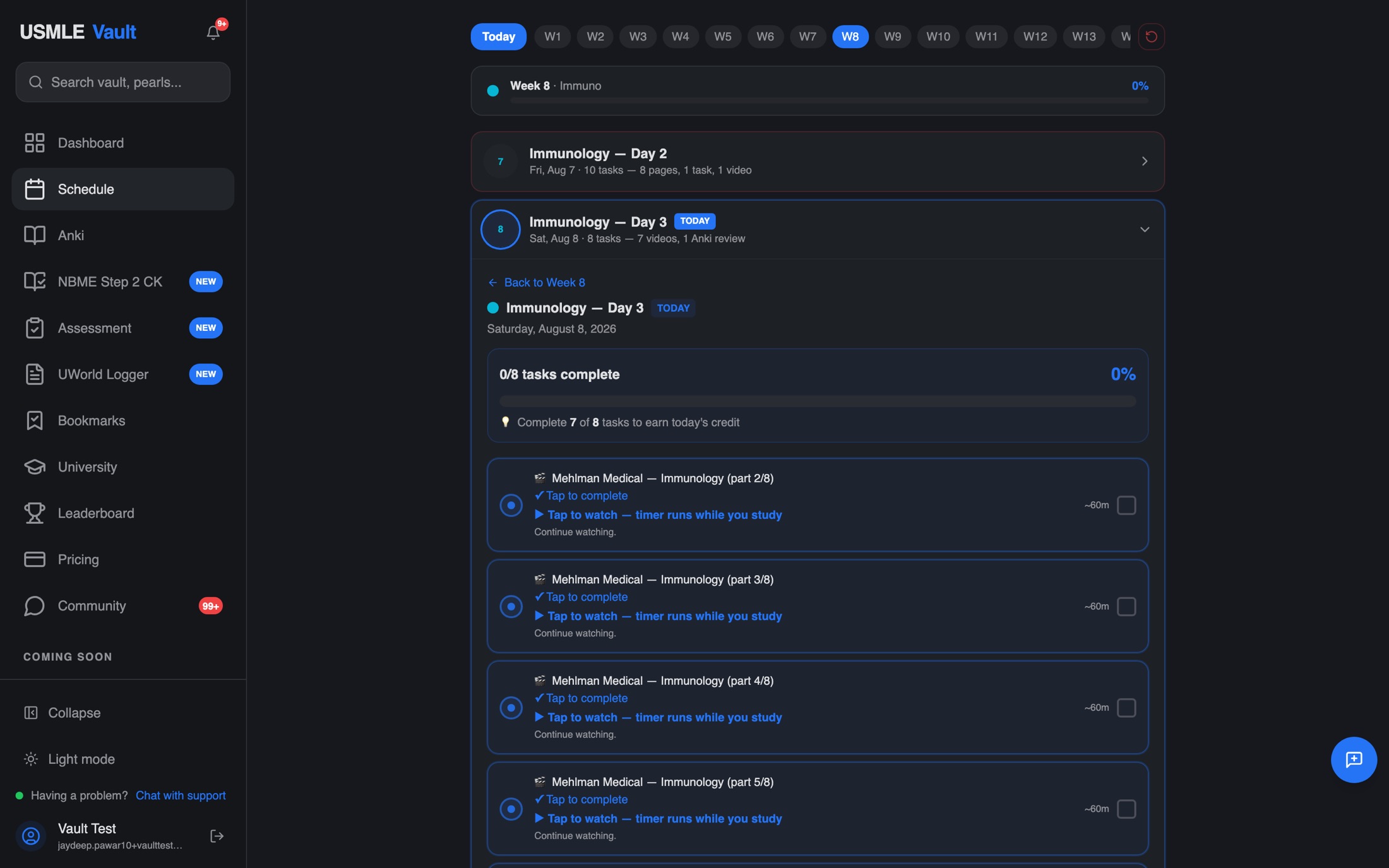
Task: Click the day 8 circle badge
Action: click(501, 229)
